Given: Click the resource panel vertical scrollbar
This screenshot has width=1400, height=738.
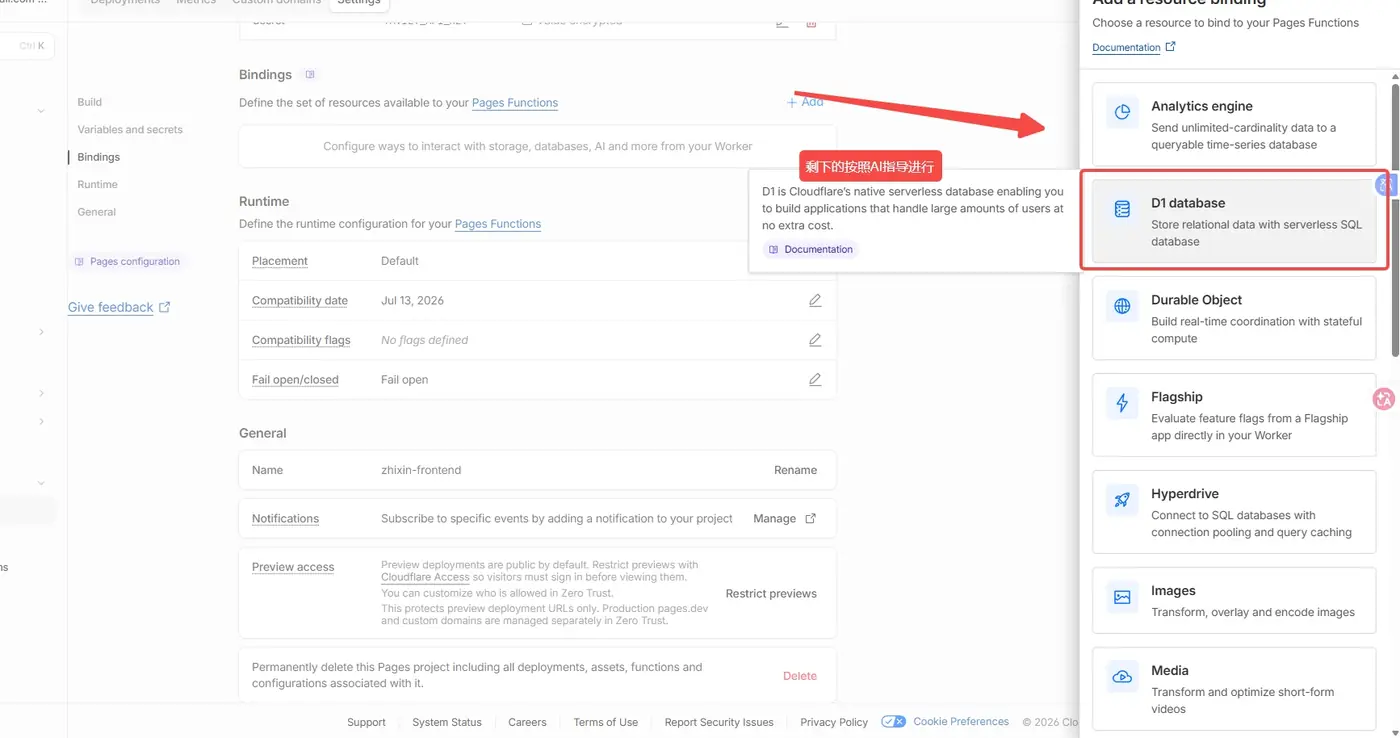Looking at the screenshot, I should tap(1395, 220).
